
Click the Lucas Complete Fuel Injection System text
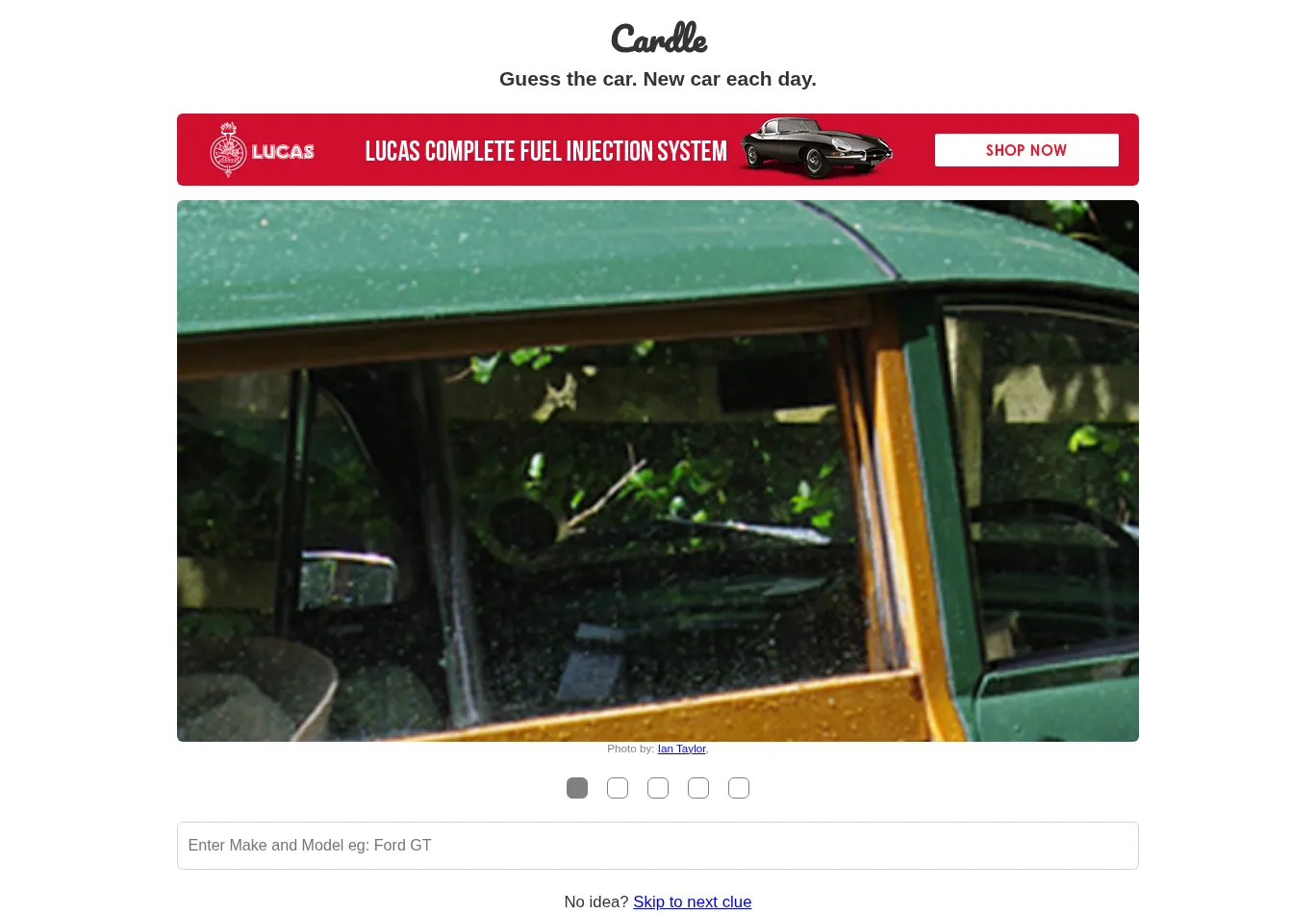pyautogui.click(x=545, y=151)
